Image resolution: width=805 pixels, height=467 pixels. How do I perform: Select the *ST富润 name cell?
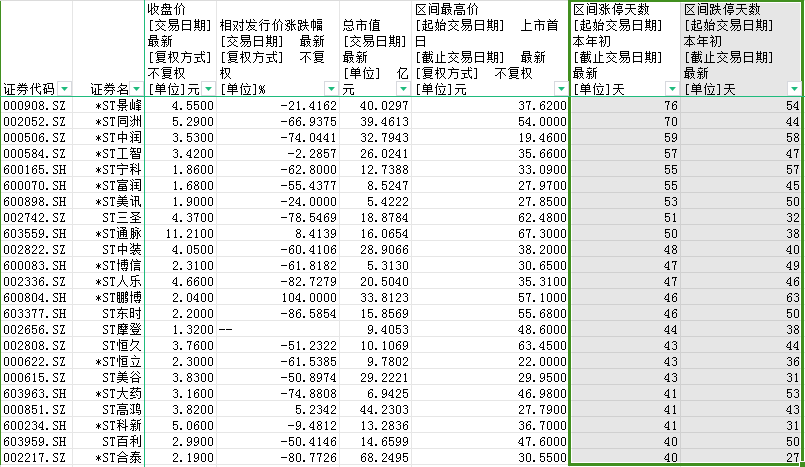[108, 185]
